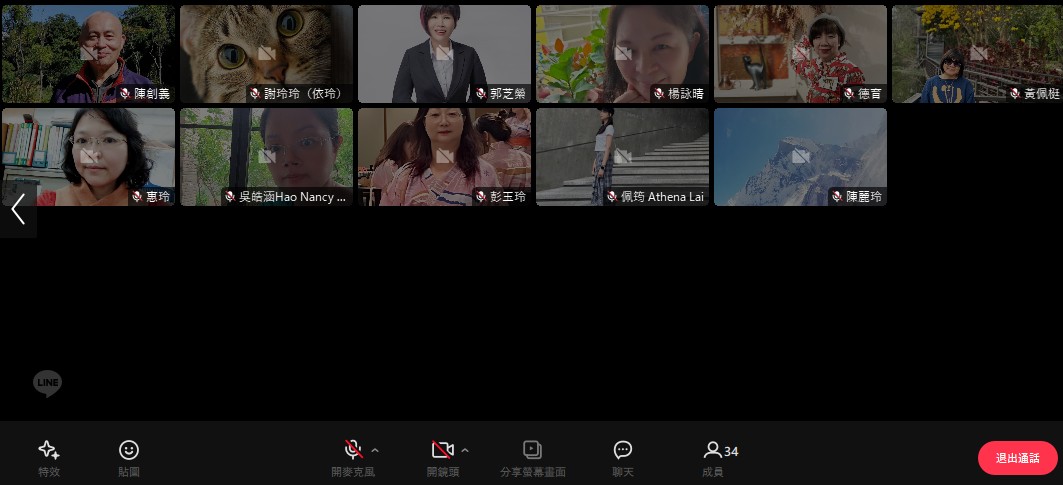Select the cat thumbnail of 謝玲玲
This screenshot has width=1063, height=485.
click(x=266, y=54)
